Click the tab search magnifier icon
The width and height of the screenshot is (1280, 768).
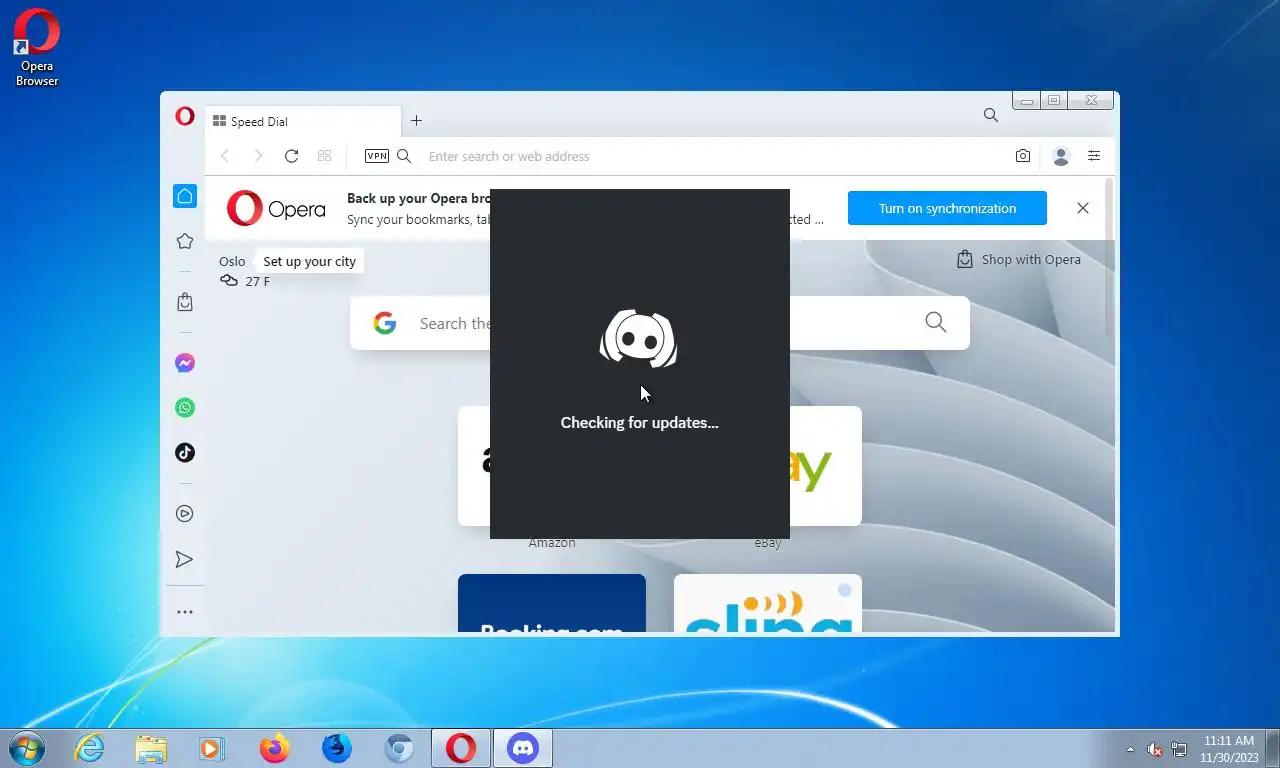[990, 115]
